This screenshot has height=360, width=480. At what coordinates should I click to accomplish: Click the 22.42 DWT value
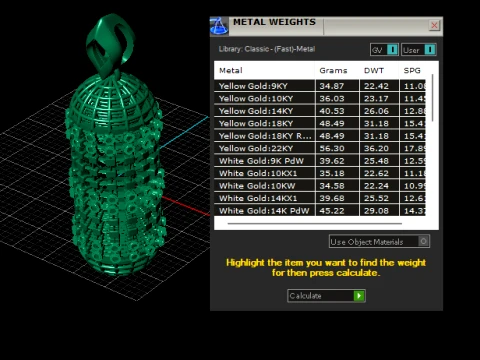point(376,86)
